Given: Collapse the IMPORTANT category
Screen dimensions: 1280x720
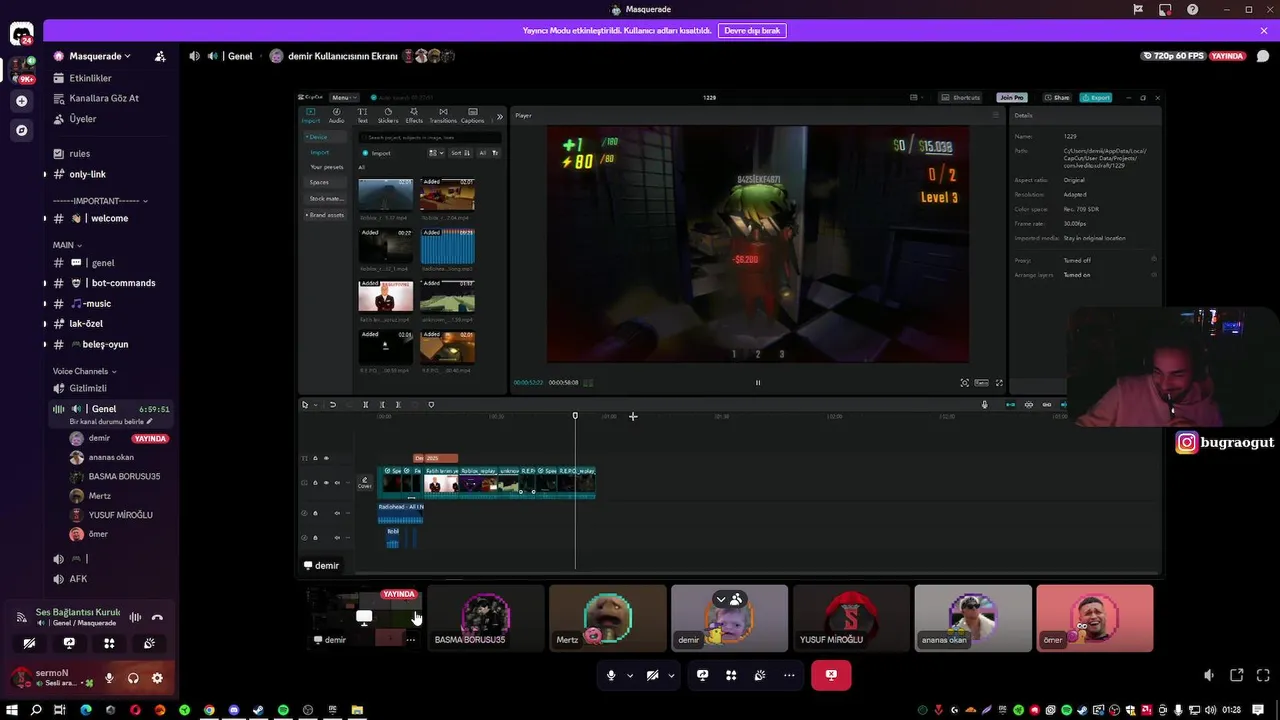Looking at the screenshot, I should point(100,200).
